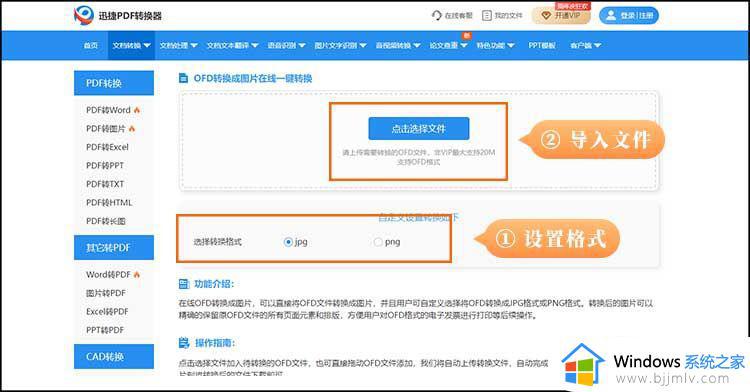750x392 pixels.
Task: Open the 其它转PDF sidebar section
Action: click(114, 248)
